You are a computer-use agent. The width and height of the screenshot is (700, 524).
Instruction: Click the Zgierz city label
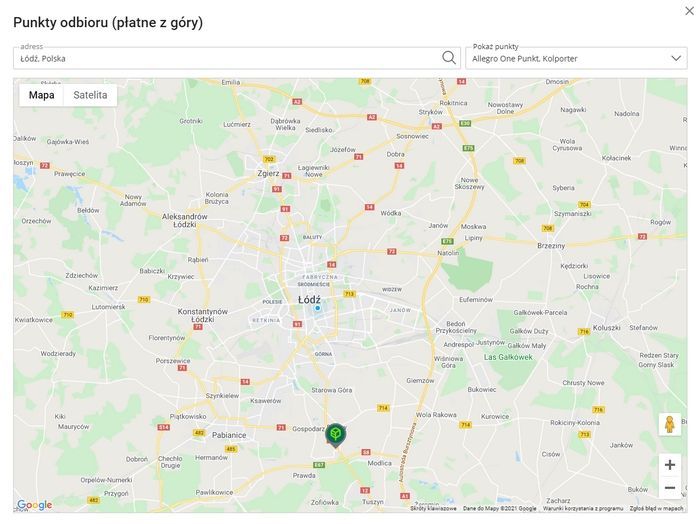269,172
